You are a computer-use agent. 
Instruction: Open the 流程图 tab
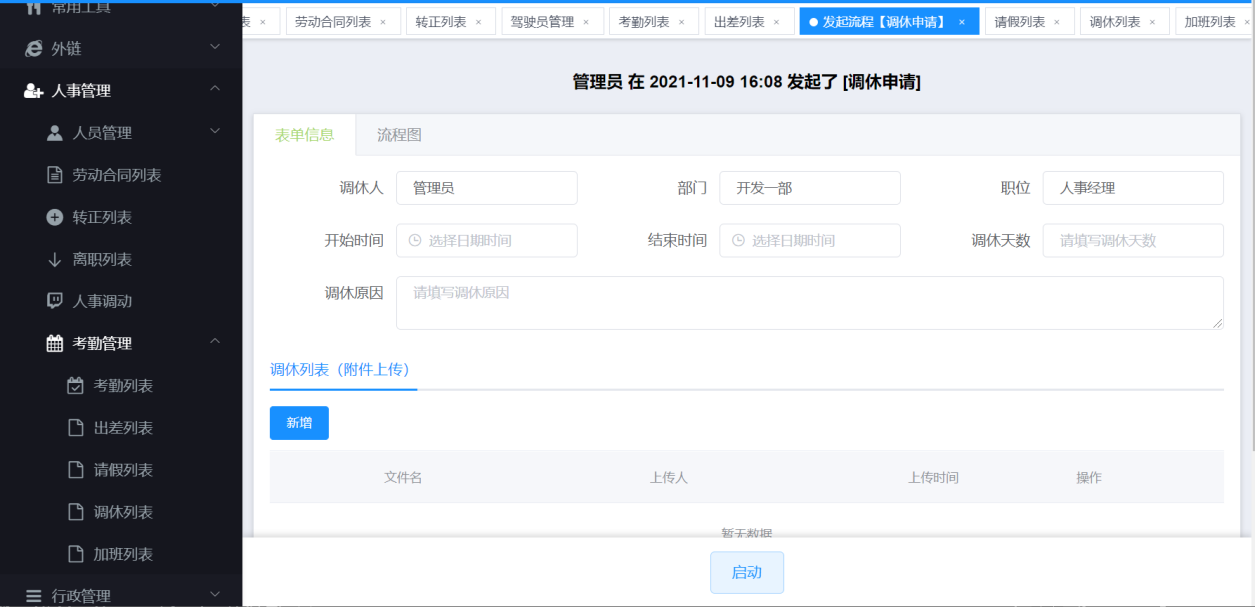click(399, 135)
